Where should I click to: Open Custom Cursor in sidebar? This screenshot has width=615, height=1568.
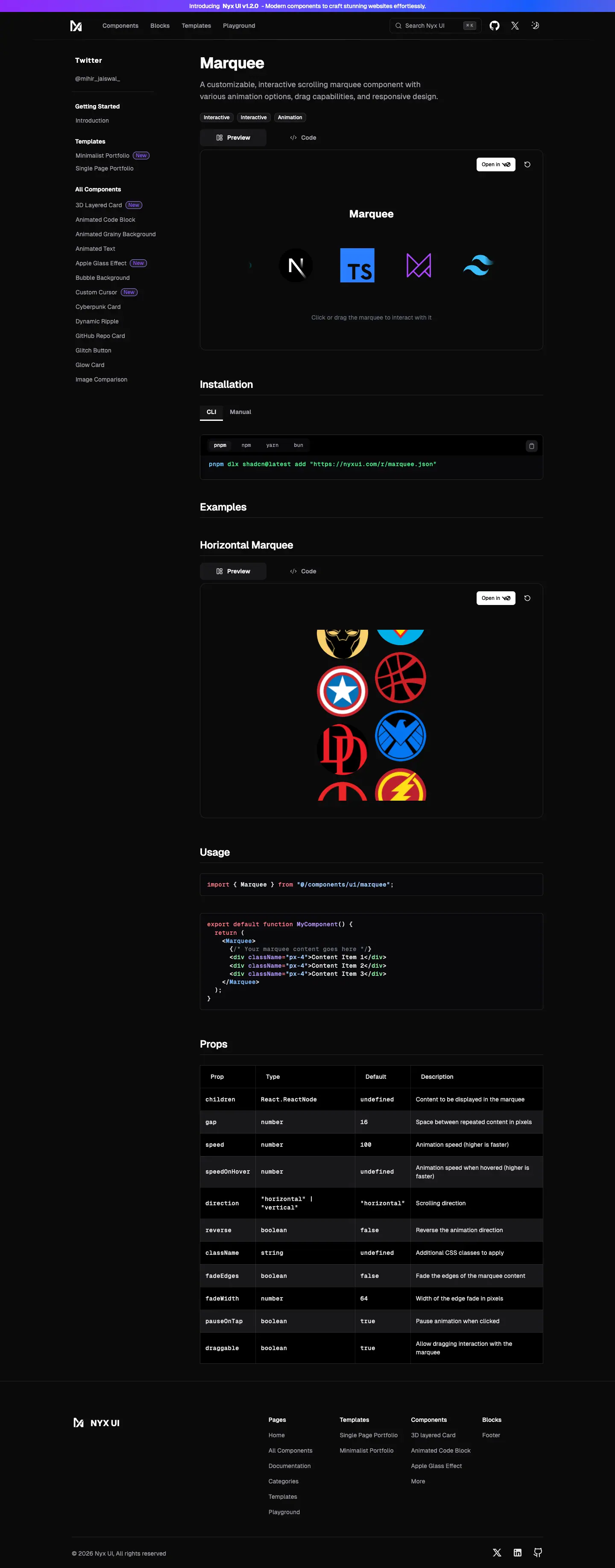96,293
